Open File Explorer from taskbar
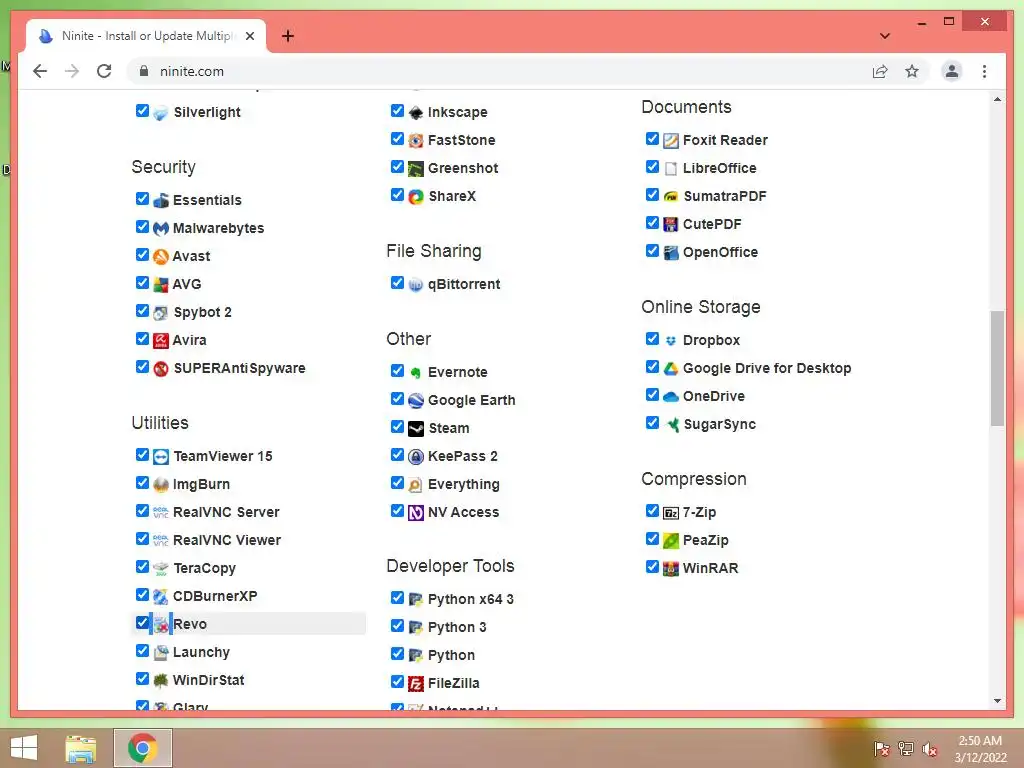 point(81,748)
